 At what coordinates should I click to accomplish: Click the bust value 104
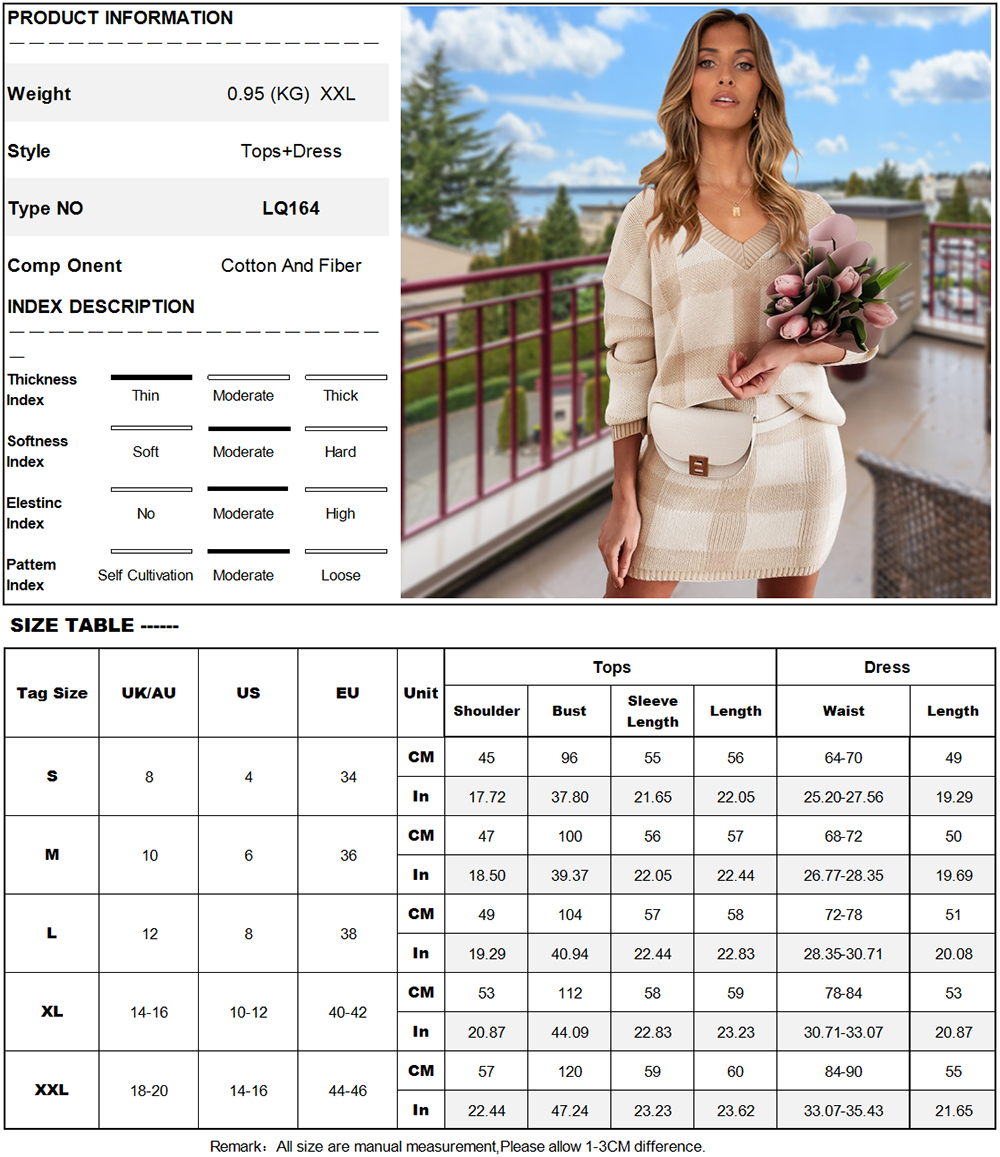(570, 914)
